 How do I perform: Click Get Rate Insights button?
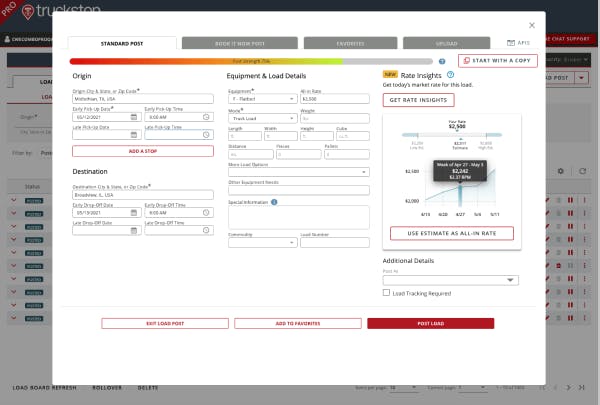coord(418,100)
